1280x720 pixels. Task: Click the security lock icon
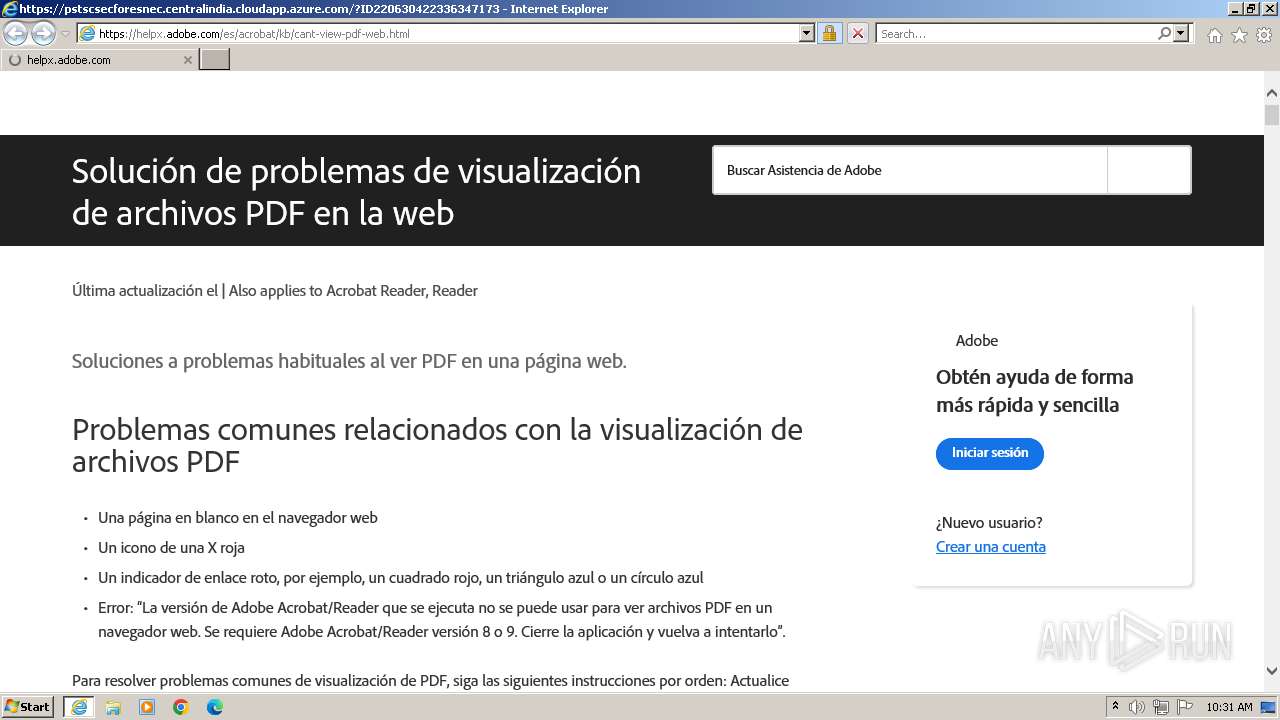tap(829, 33)
